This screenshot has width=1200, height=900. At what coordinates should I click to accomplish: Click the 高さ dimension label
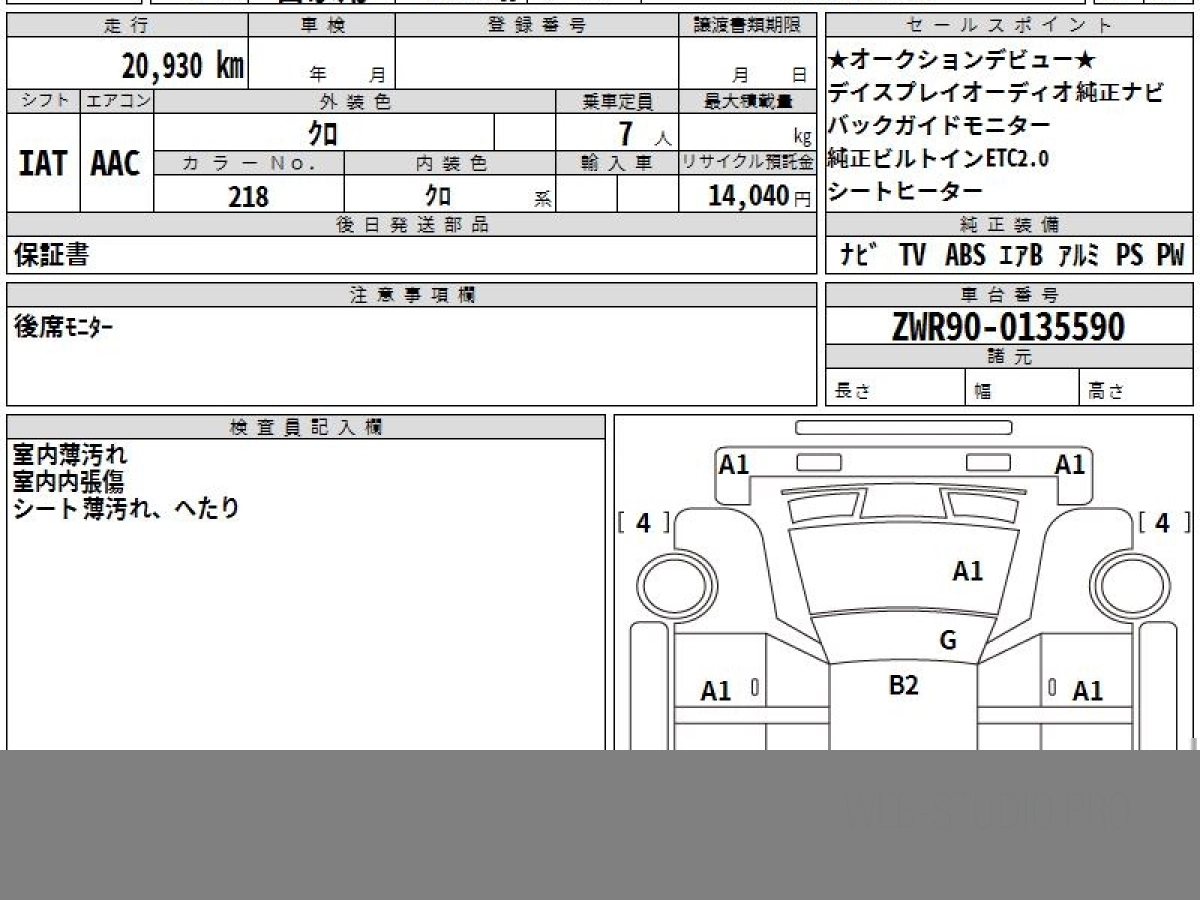[1107, 392]
